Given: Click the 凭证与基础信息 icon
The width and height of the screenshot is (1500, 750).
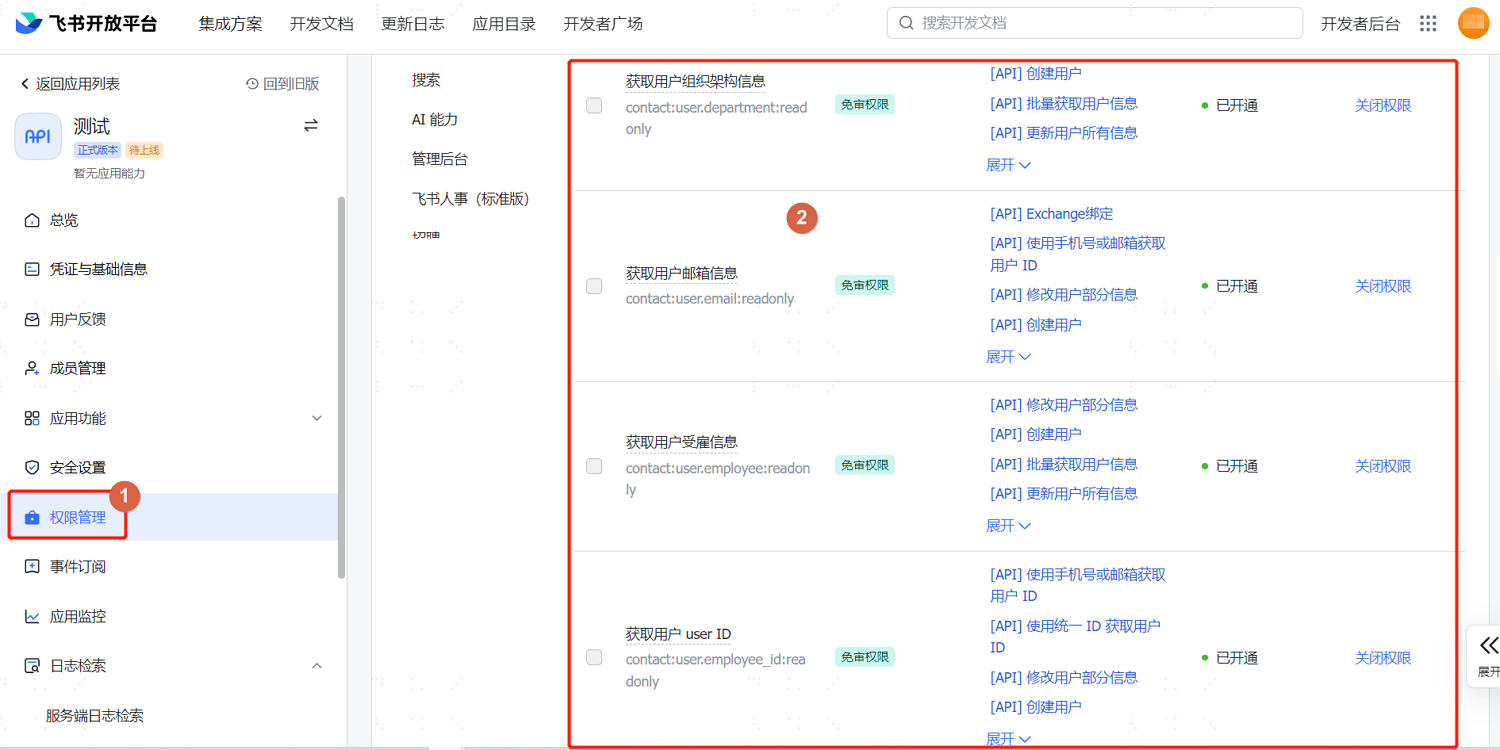Looking at the screenshot, I should point(32,269).
